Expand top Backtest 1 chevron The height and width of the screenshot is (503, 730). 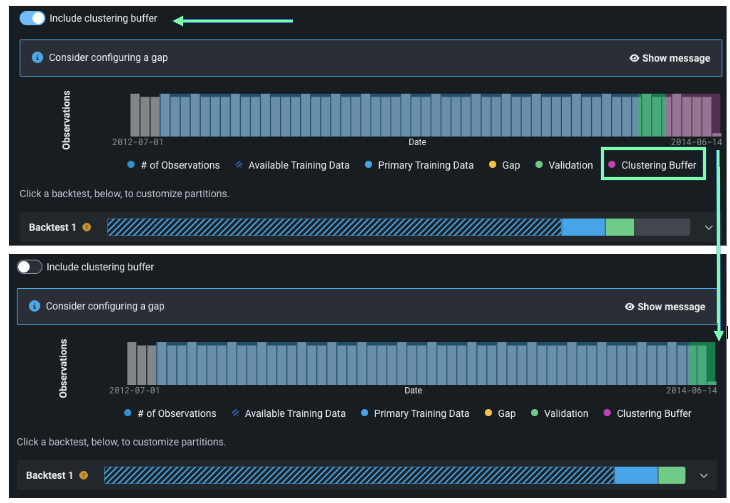point(708,228)
